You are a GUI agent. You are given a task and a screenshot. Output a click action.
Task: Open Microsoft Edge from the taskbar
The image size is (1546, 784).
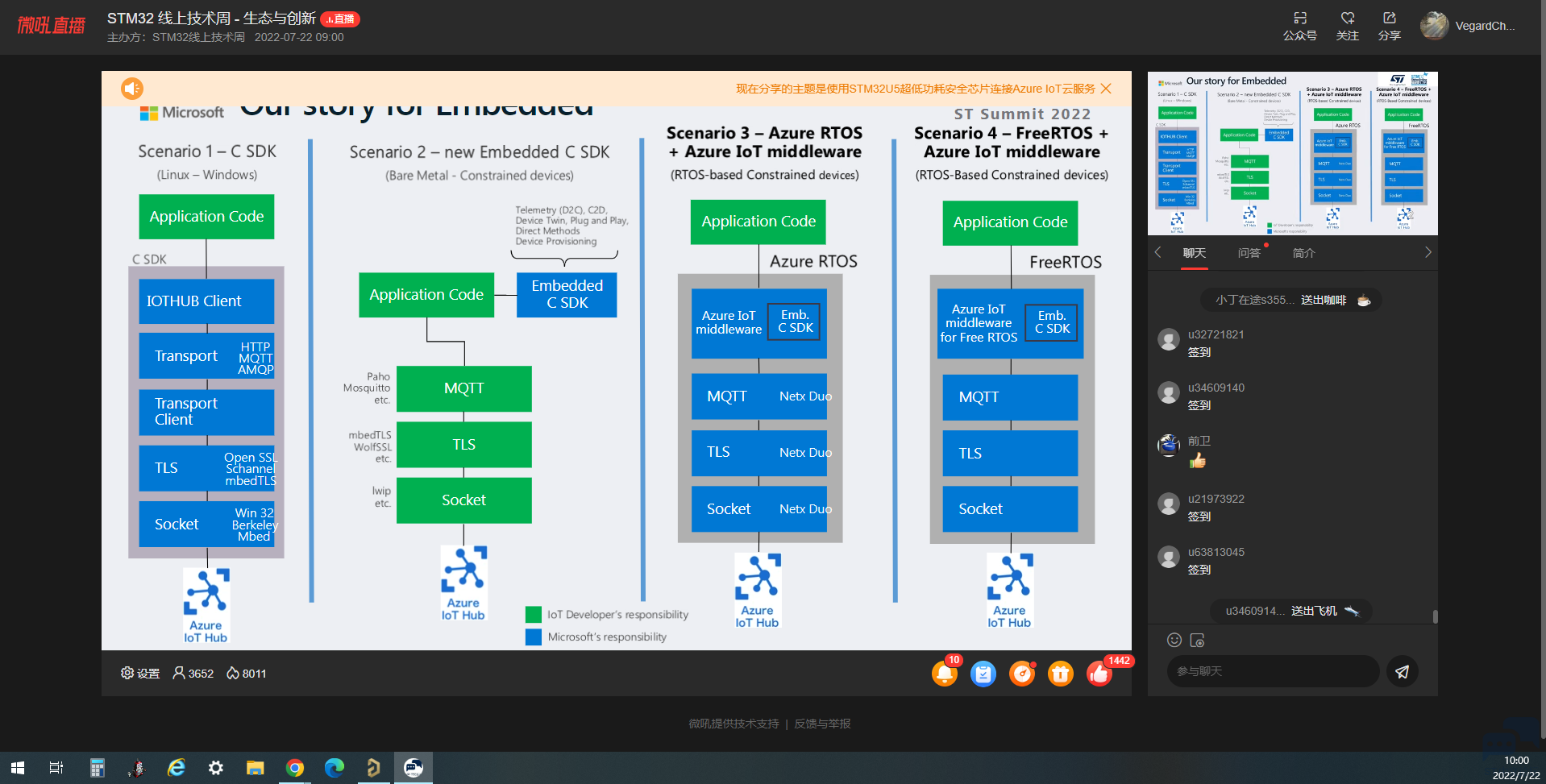pyautogui.click(x=334, y=768)
